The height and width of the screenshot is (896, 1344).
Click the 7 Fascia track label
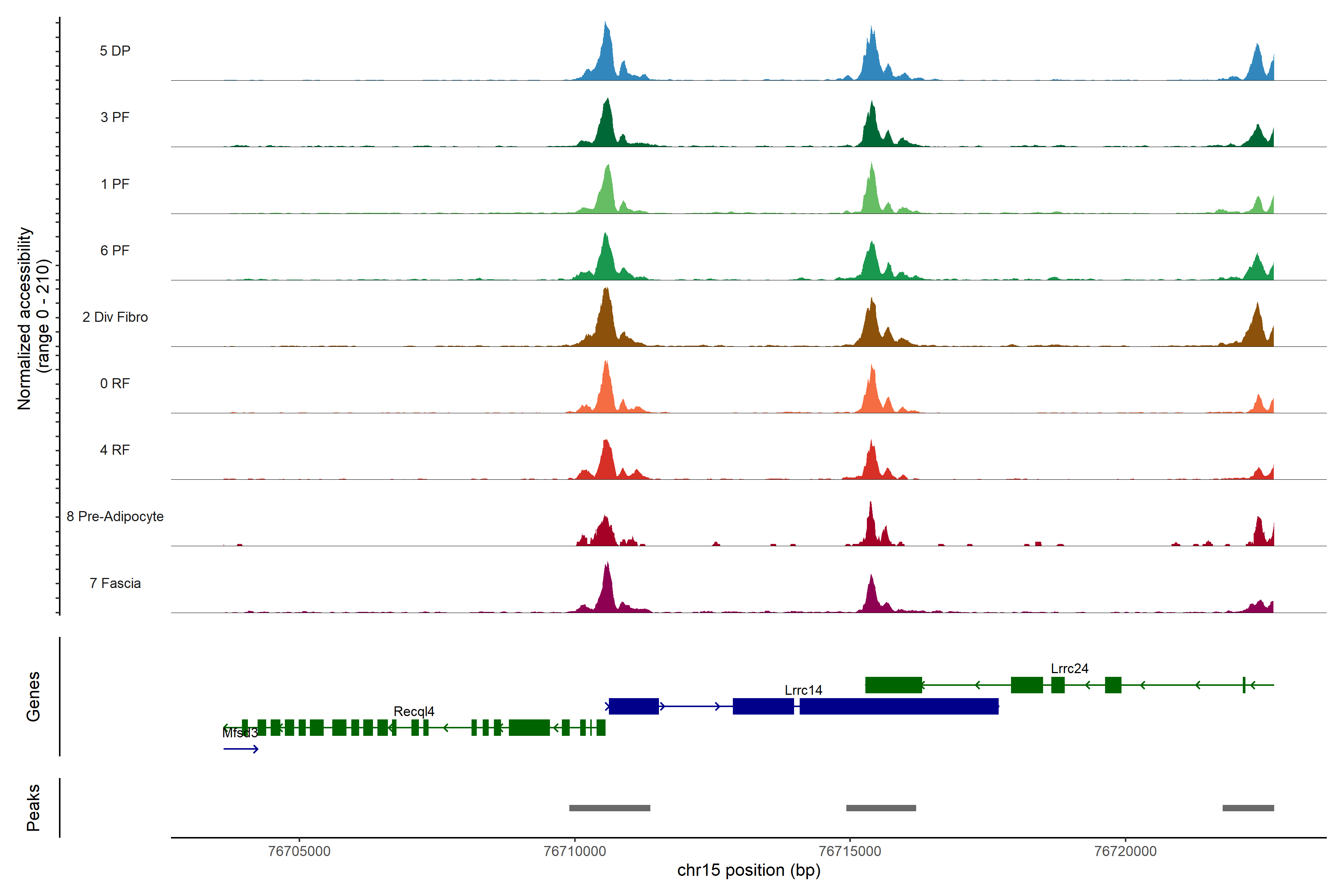click(x=115, y=584)
